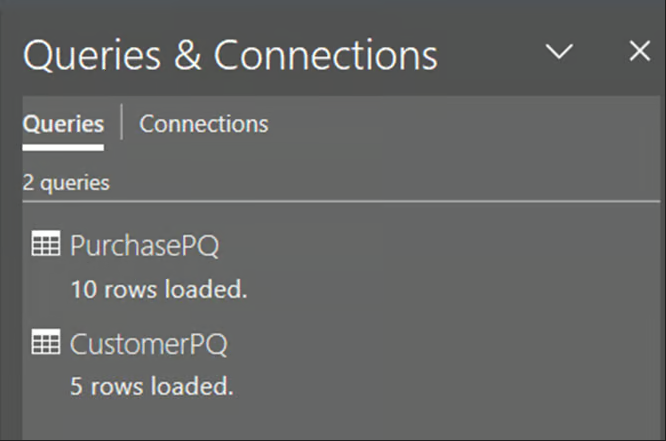Screen dimensions: 666x441
Task: Click the underline beneath the Queries tab
Action: click(63, 146)
